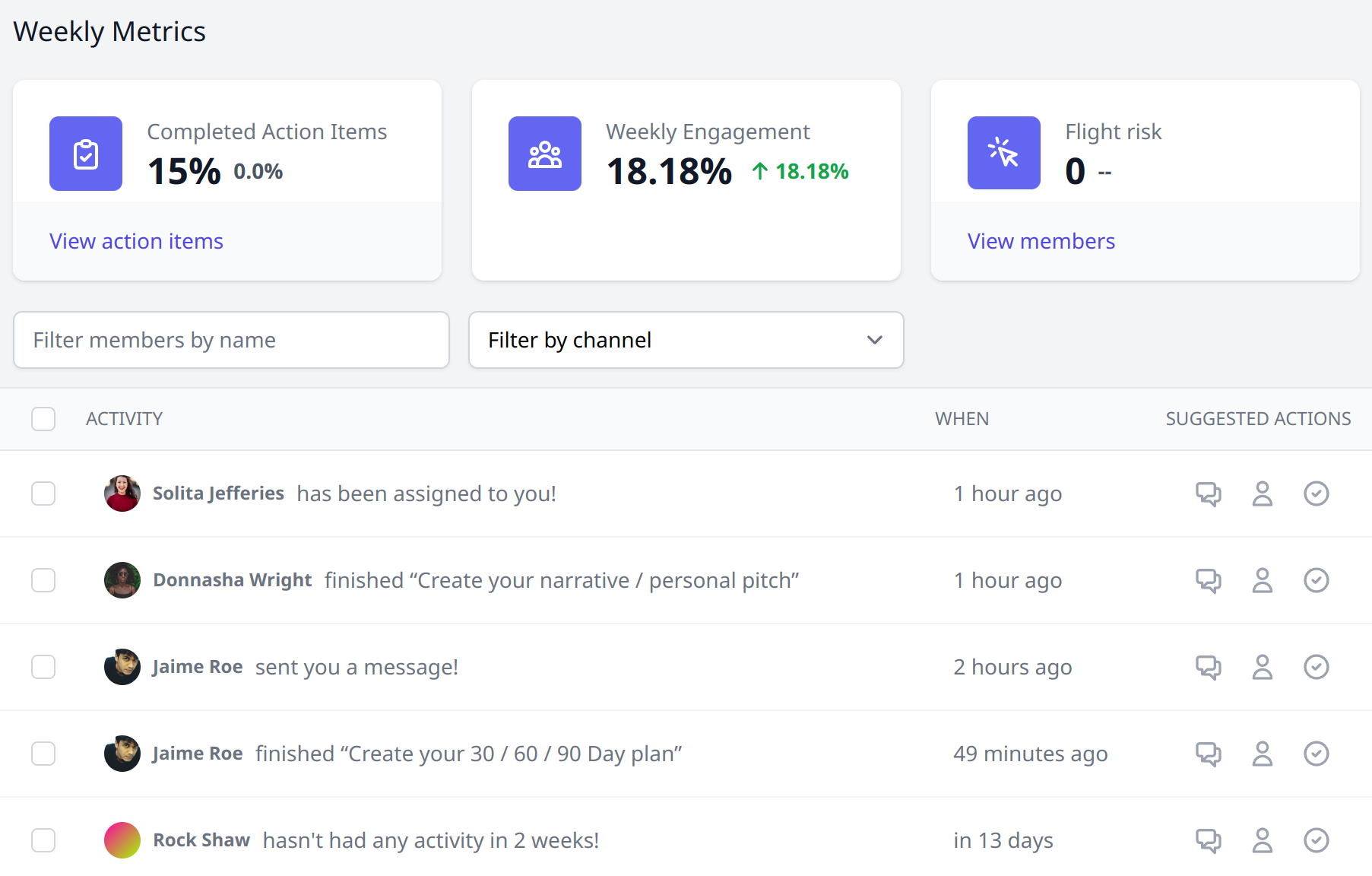
Task: Open the View action items link
Action: click(137, 241)
